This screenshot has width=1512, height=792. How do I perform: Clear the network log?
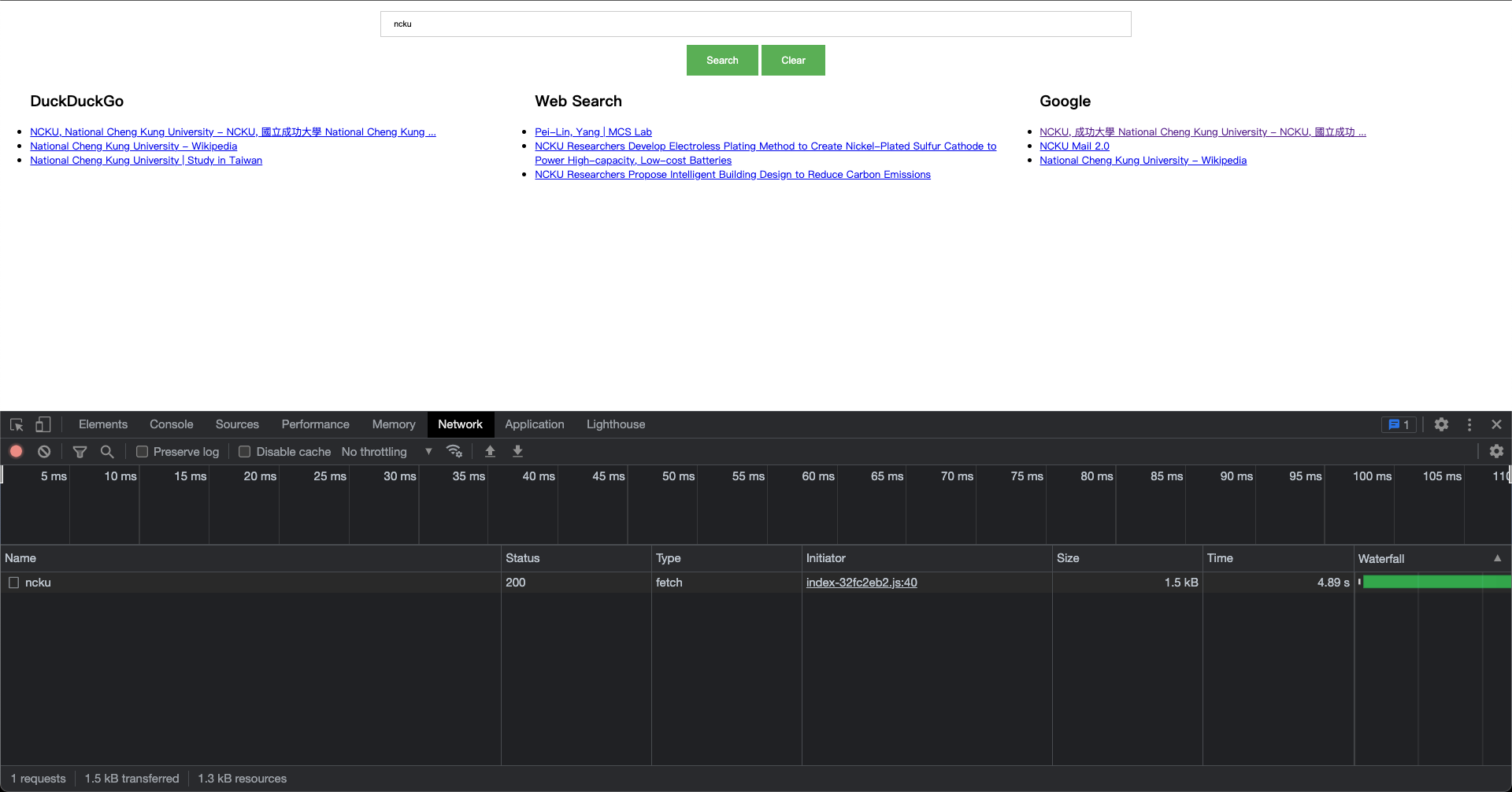(x=44, y=451)
